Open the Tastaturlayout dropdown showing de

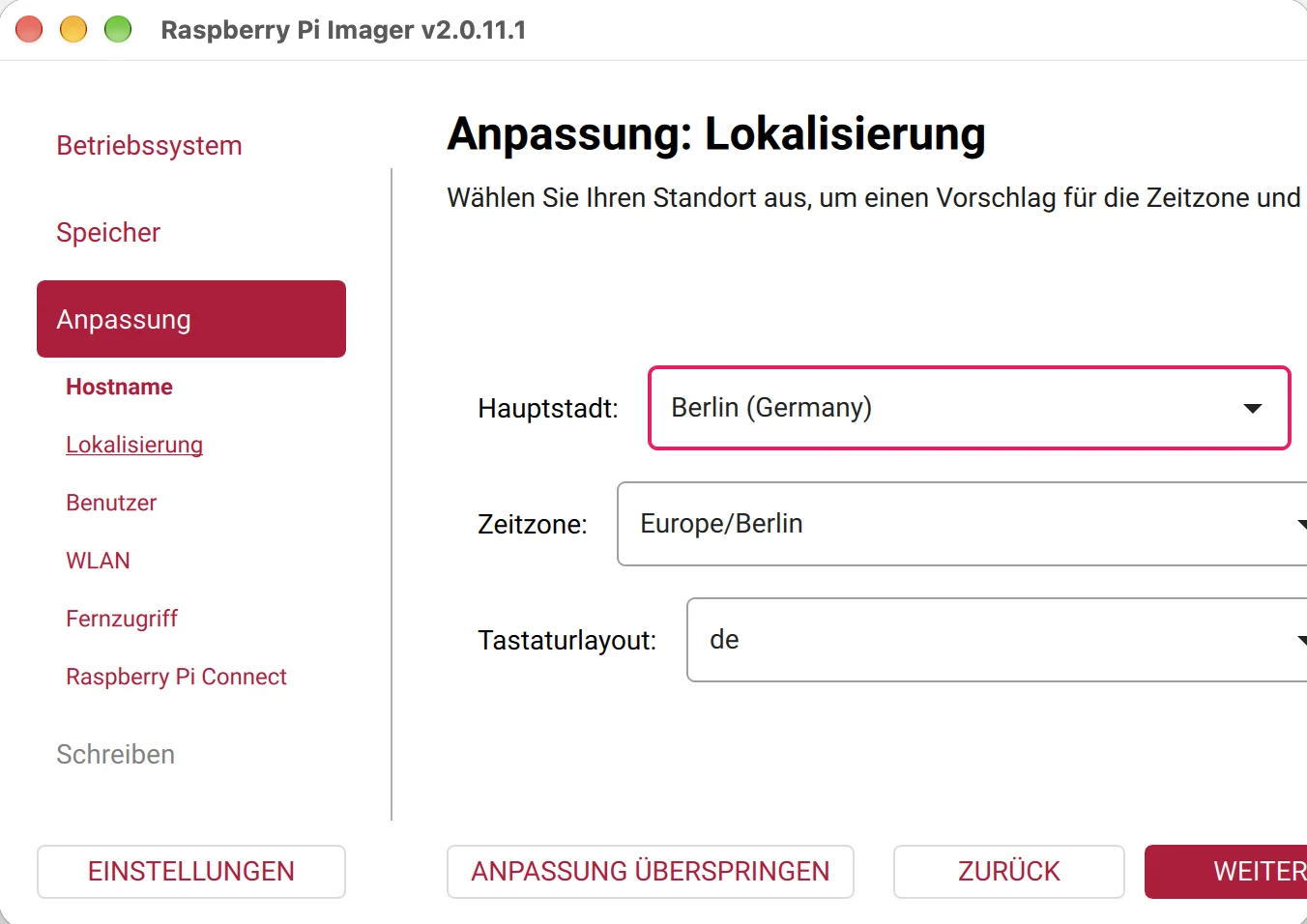997,640
